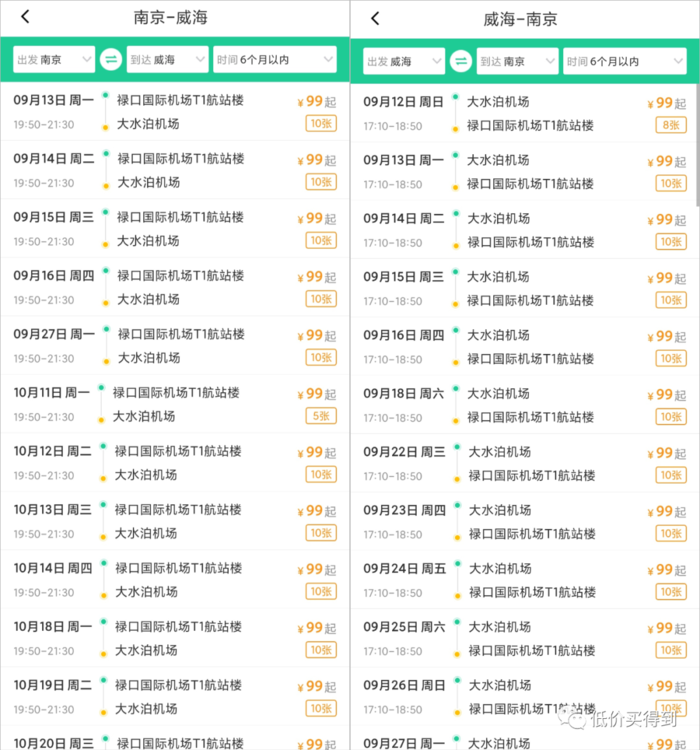Go back from the 威海-南京 page

(375, 18)
